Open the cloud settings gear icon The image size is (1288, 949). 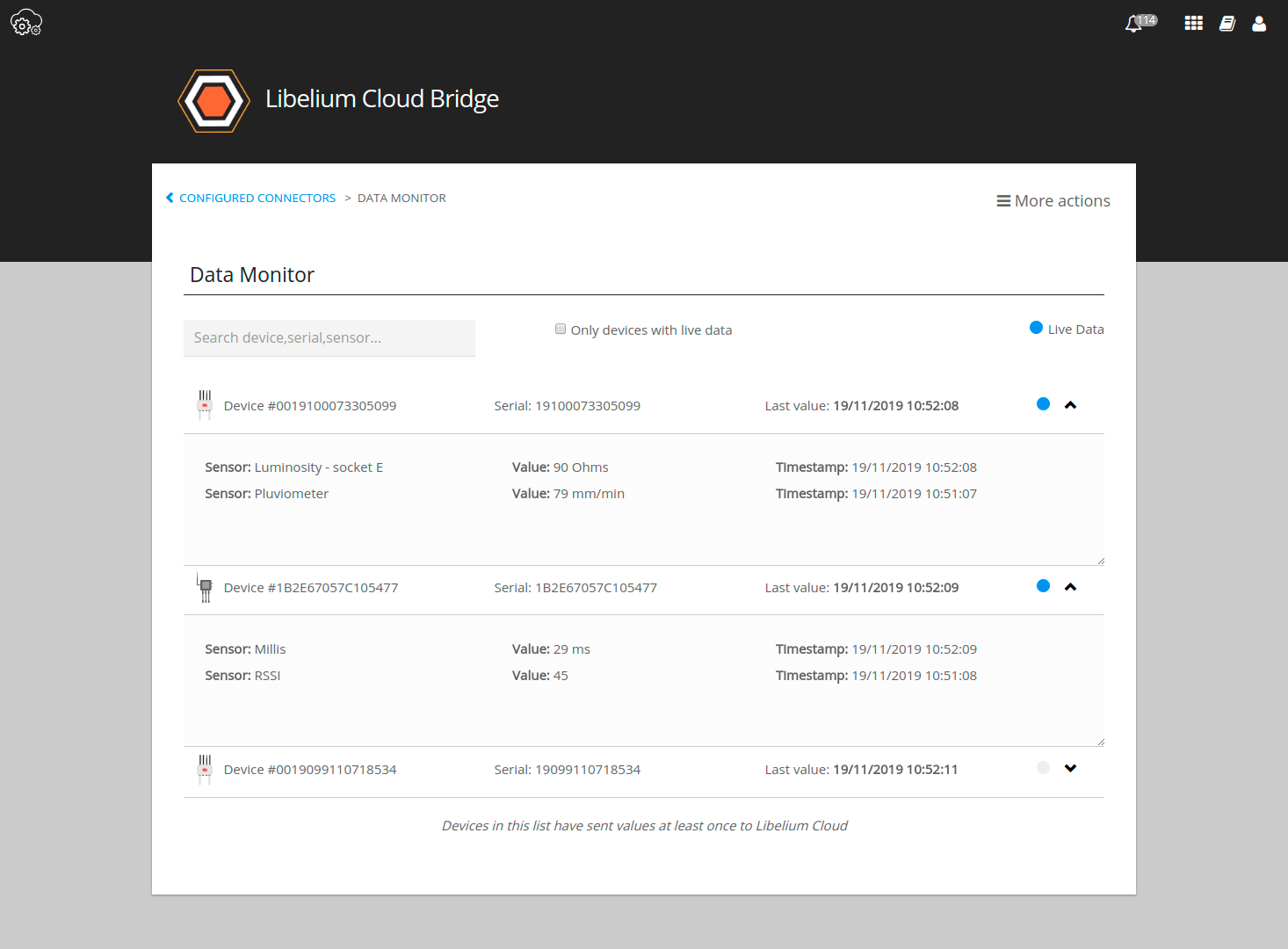pyautogui.click(x=26, y=23)
